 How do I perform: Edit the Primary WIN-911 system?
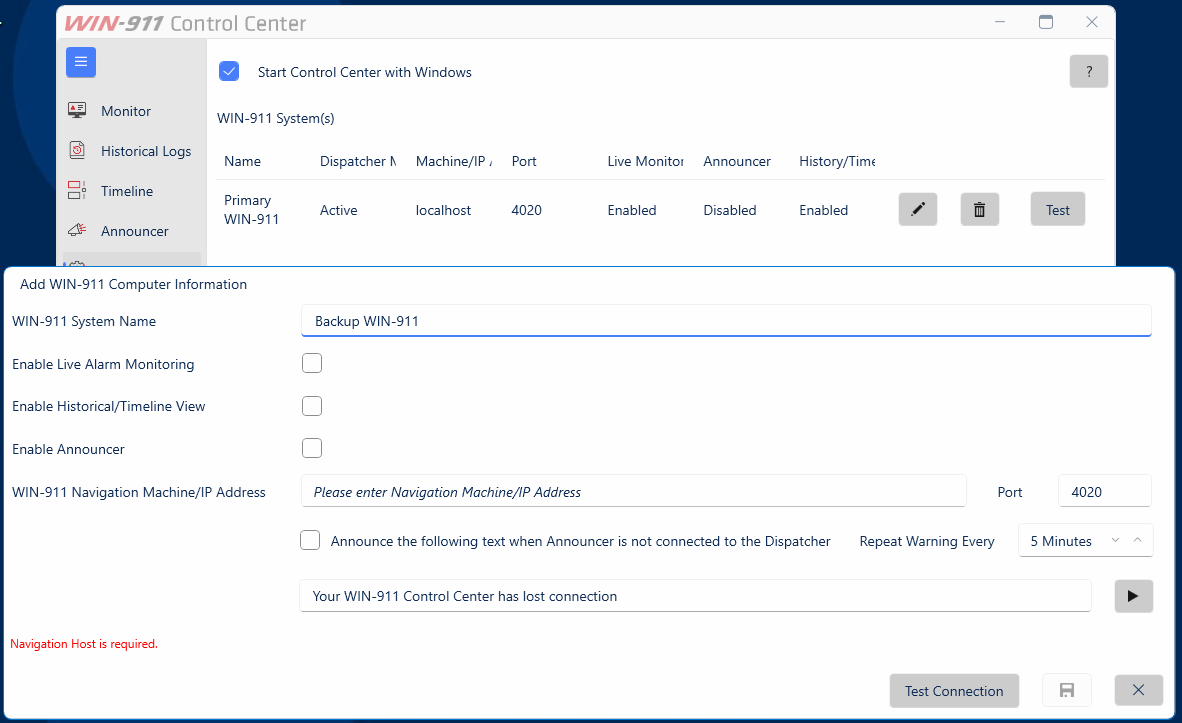(917, 209)
